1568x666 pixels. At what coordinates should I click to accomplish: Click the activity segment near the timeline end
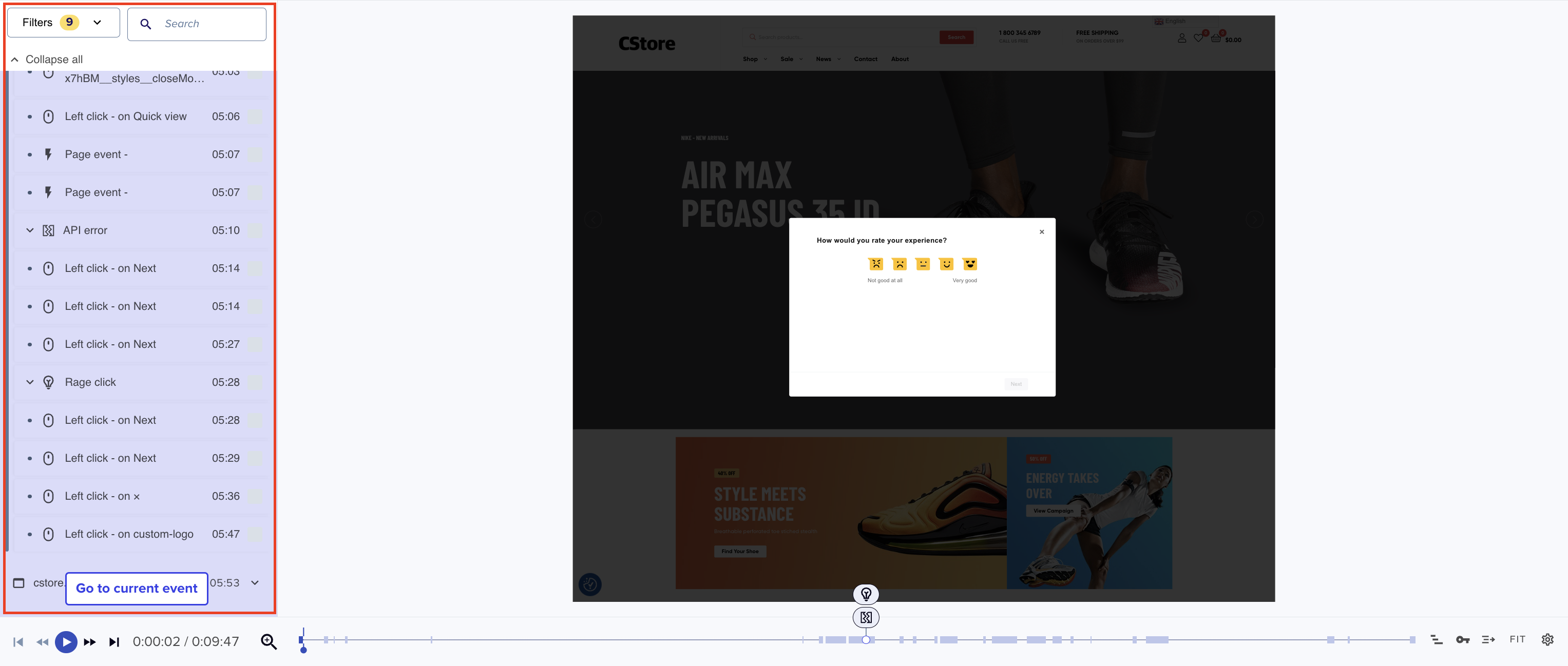1412,640
